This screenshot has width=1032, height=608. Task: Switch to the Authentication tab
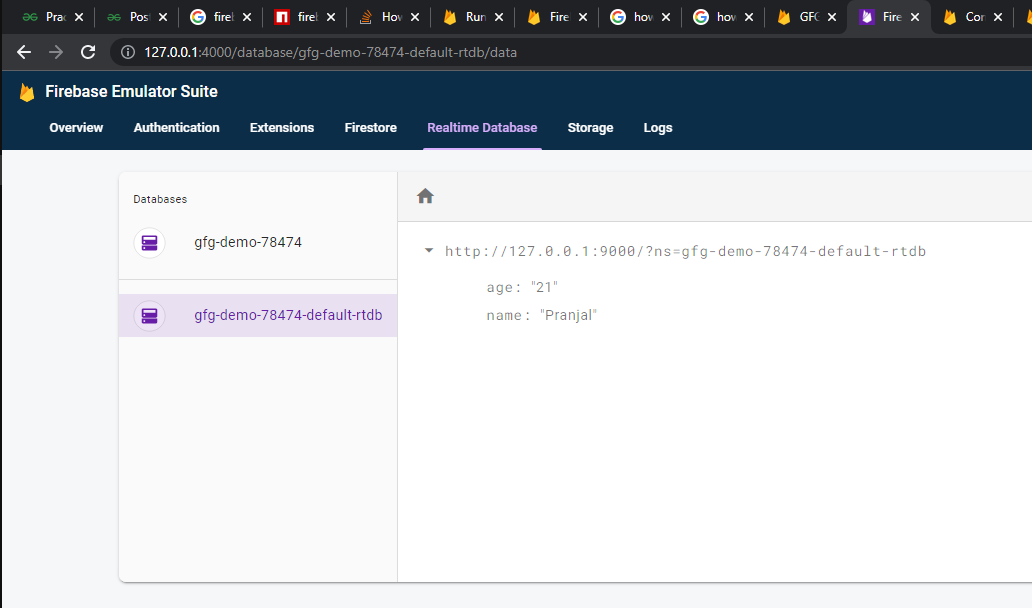(x=176, y=128)
